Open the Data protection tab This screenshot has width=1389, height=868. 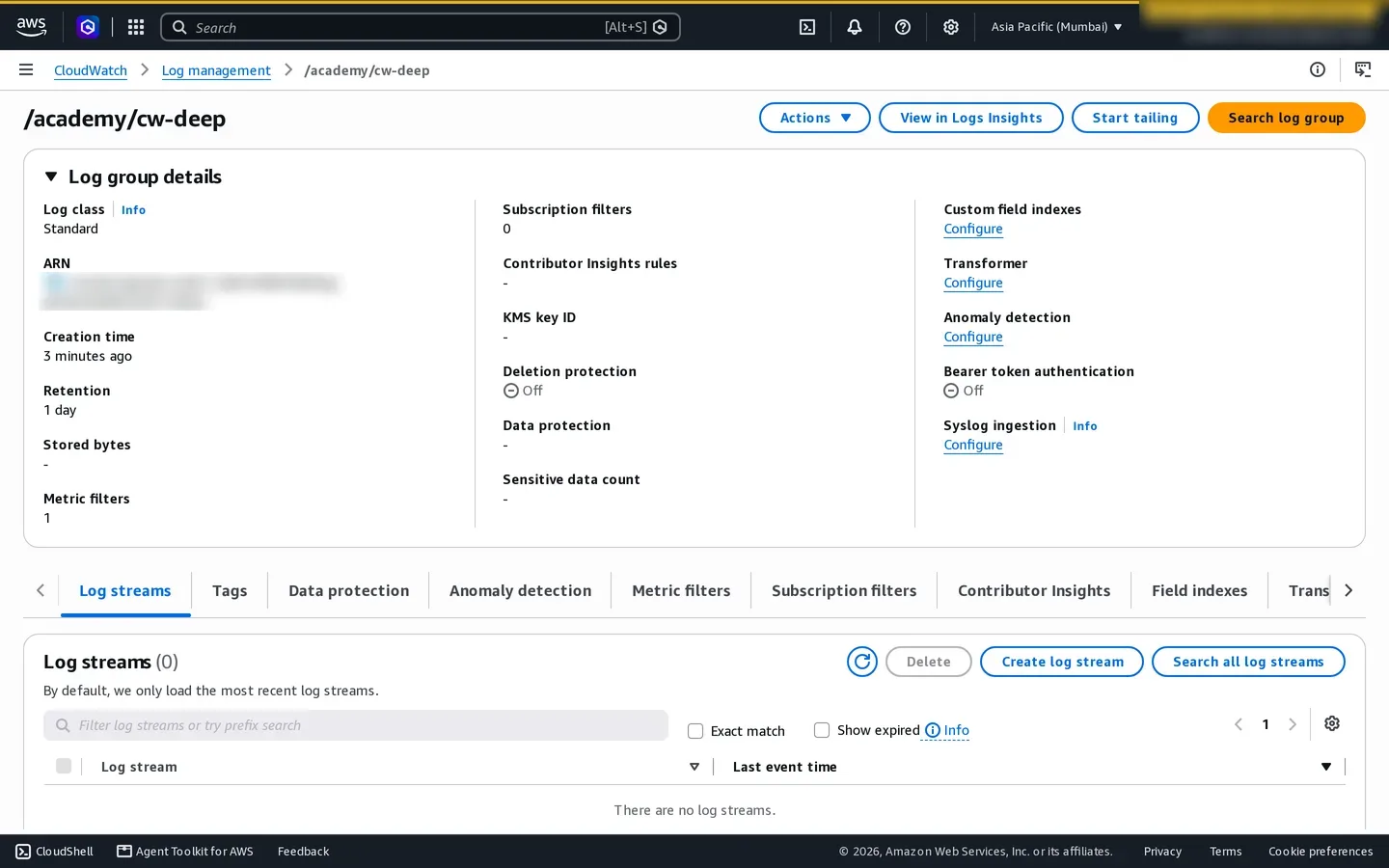[x=348, y=590]
